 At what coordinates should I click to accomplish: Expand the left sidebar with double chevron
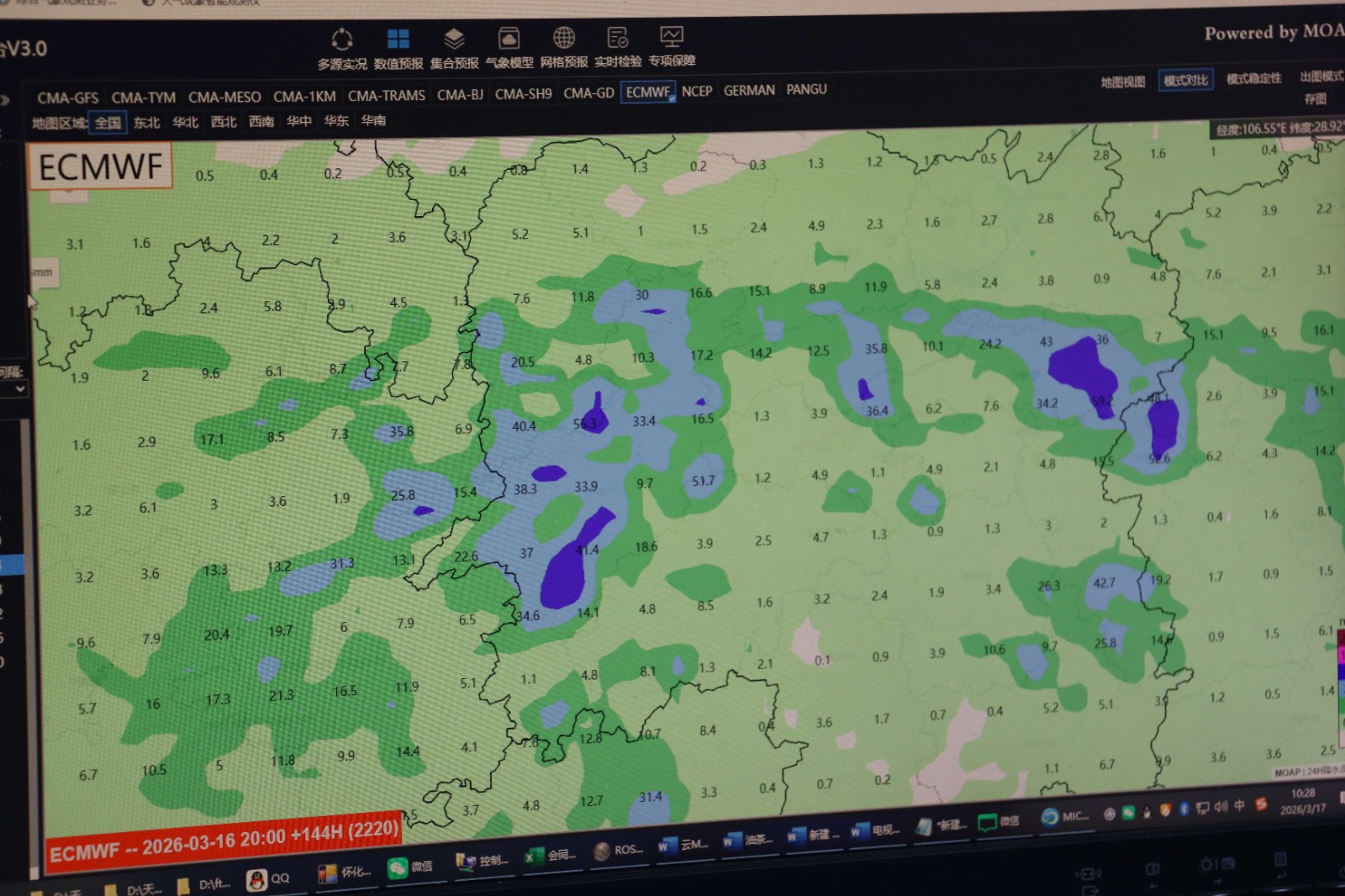click(5, 100)
